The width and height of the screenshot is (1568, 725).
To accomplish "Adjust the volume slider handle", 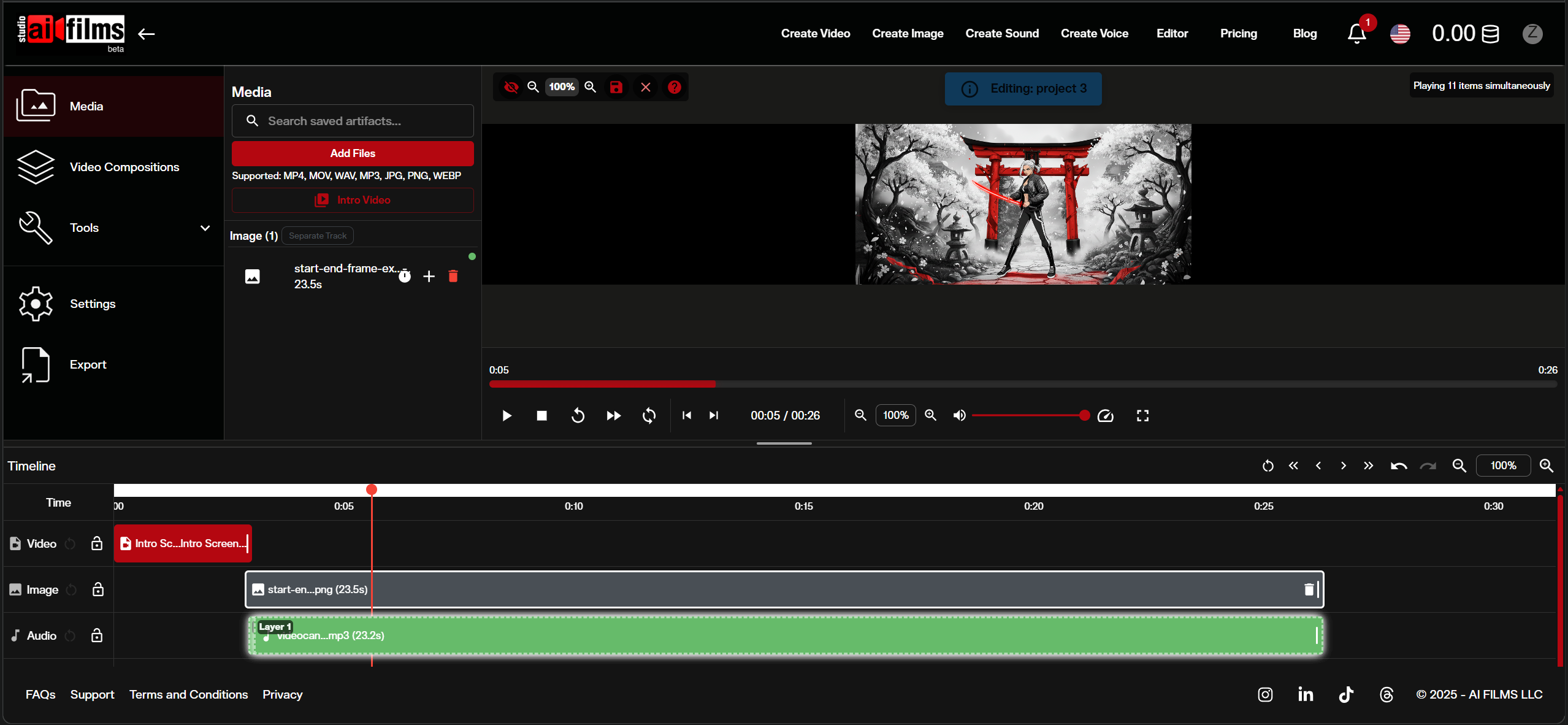I will click(1084, 416).
